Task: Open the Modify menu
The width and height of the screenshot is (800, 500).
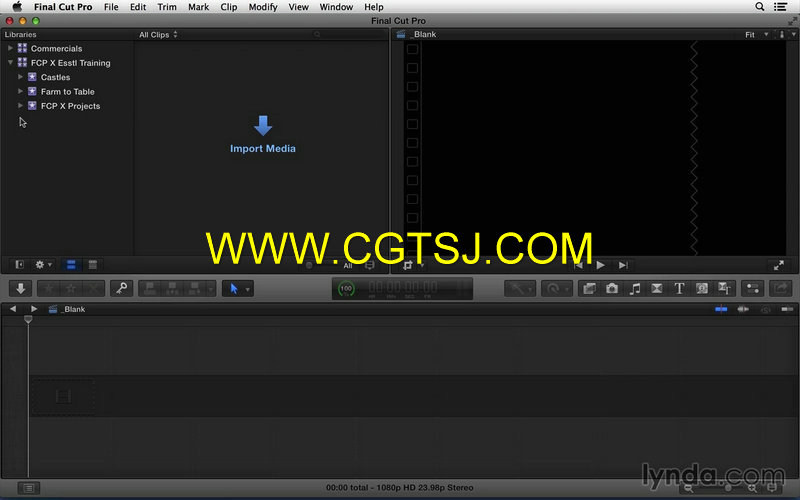Action: pos(263,7)
